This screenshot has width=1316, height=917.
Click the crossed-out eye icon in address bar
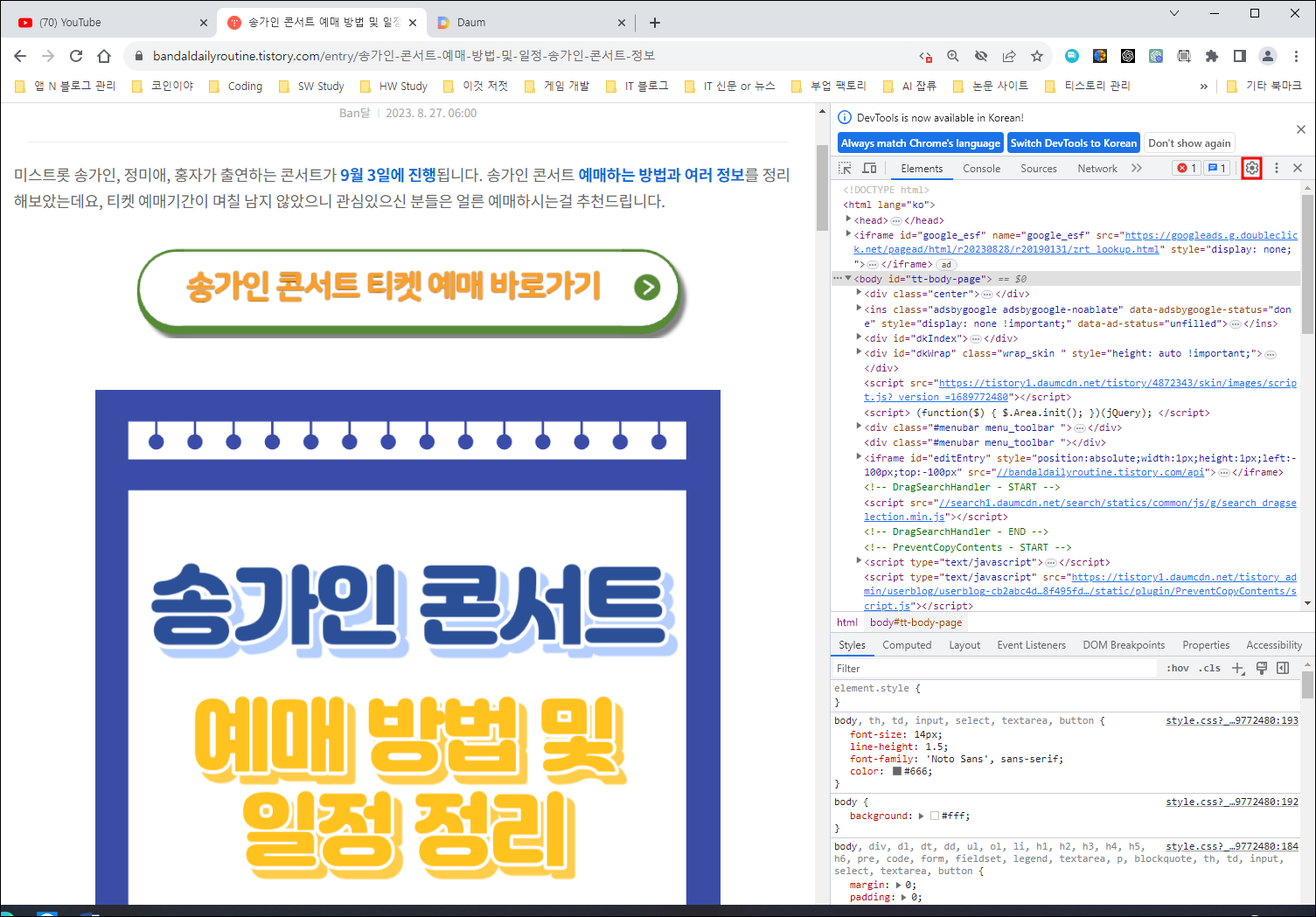(981, 56)
